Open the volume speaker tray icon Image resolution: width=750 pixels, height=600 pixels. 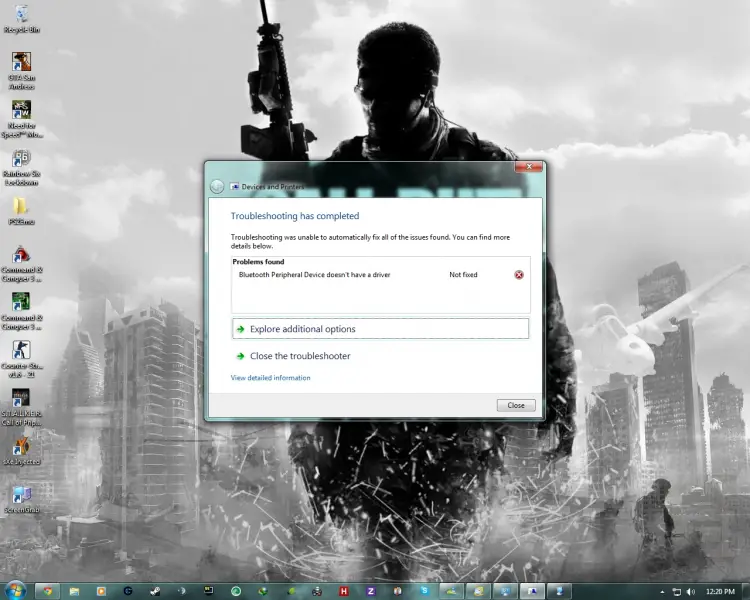[691, 592]
